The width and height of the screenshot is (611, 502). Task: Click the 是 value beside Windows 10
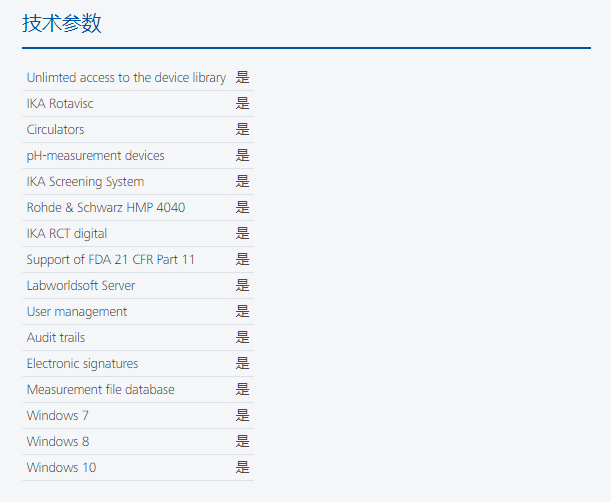click(242, 468)
